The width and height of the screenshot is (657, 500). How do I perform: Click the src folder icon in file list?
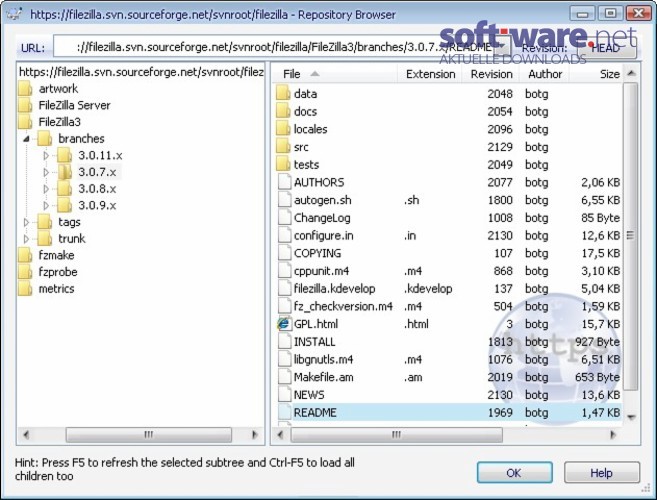pos(284,147)
